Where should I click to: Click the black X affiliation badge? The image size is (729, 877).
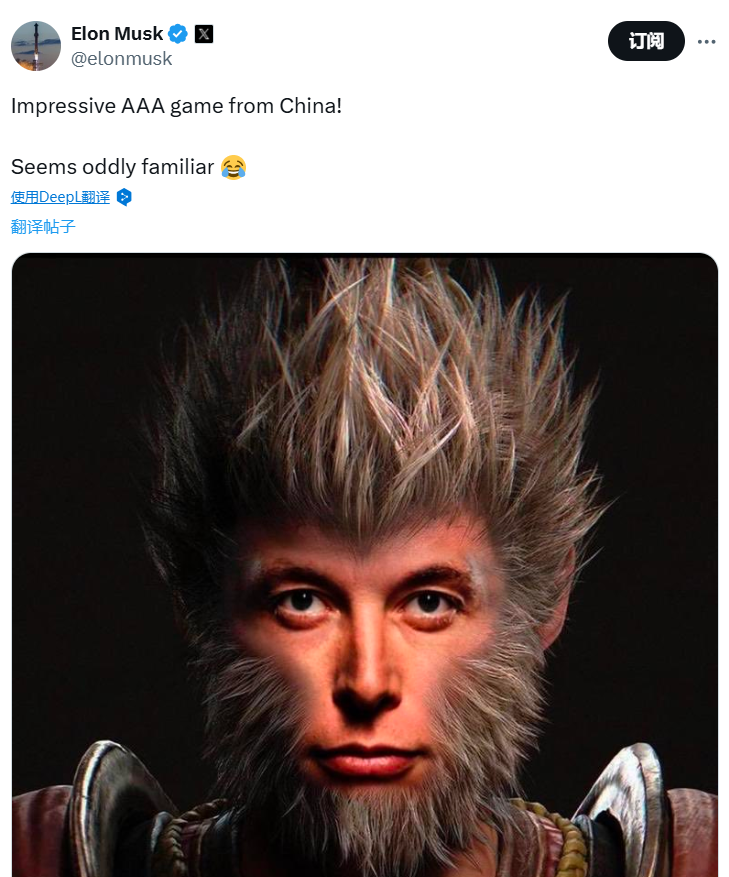(x=204, y=34)
